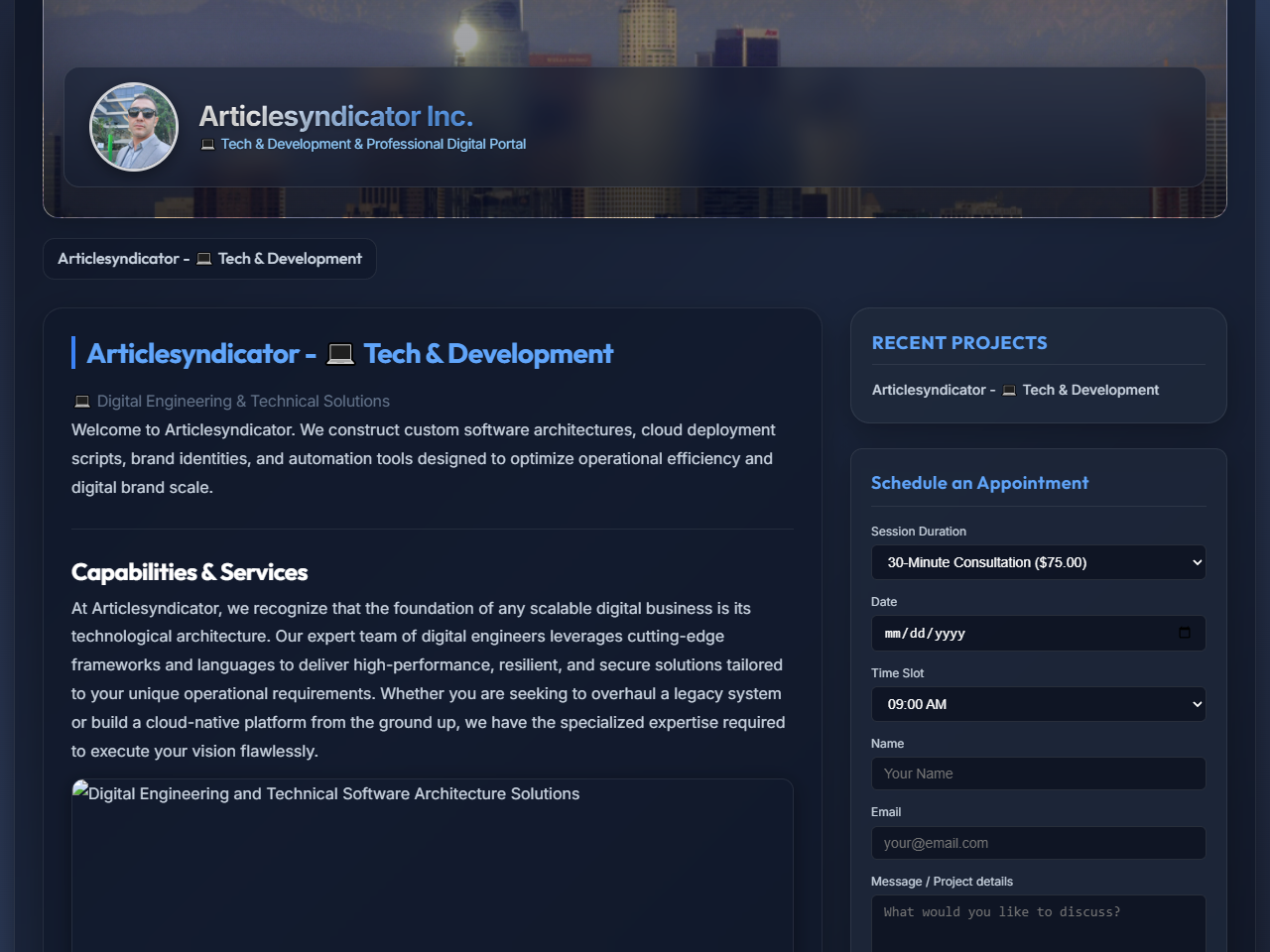Viewport: 1270px width, 952px height.
Task: Click the email input field
Action: [1038, 843]
